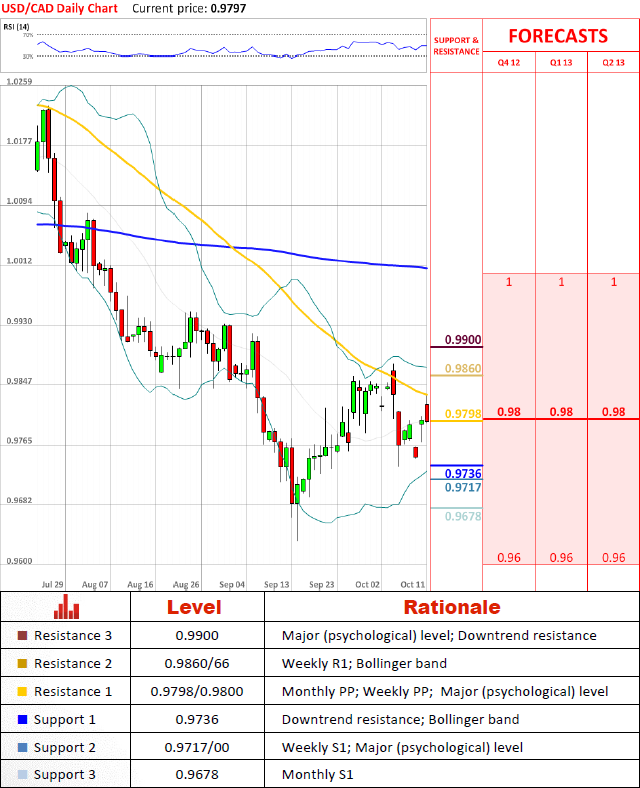Click the 0.9900 resistance level marker on chart
The image size is (640, 788).
pos(463,340)
